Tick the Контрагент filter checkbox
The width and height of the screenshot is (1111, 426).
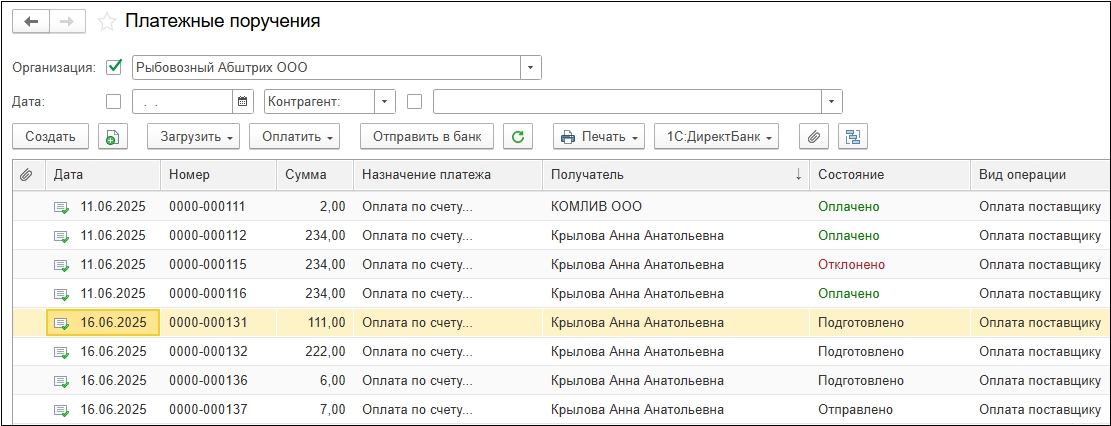coord(415,101)
